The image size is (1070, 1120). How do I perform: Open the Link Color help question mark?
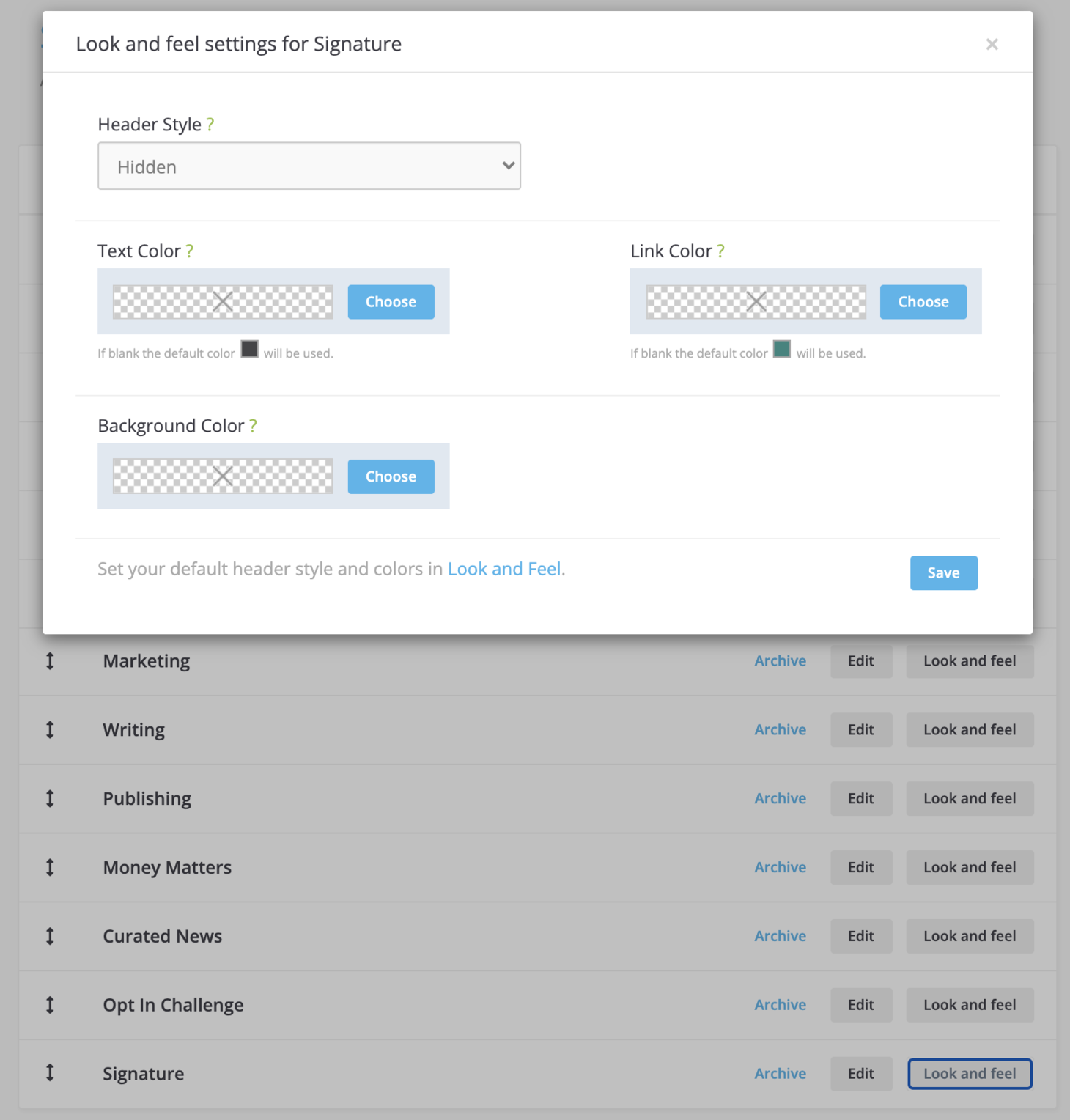coord(721,251)
